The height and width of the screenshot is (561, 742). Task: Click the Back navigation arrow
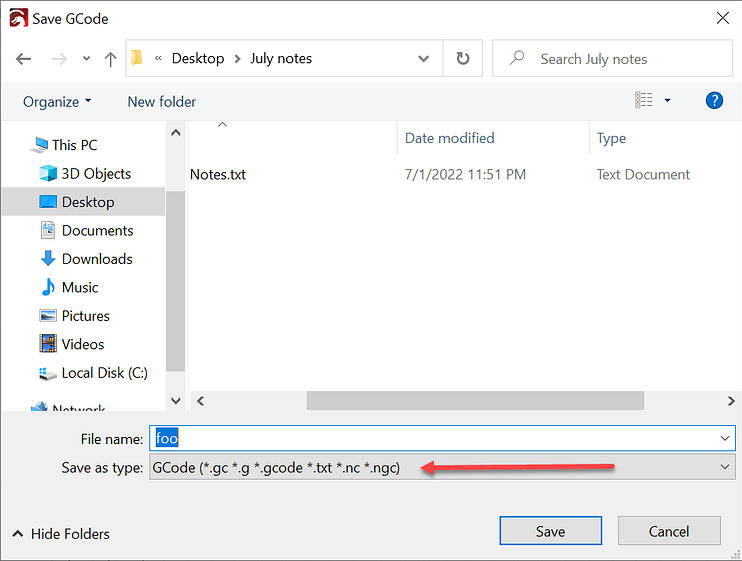pos(24,59)
